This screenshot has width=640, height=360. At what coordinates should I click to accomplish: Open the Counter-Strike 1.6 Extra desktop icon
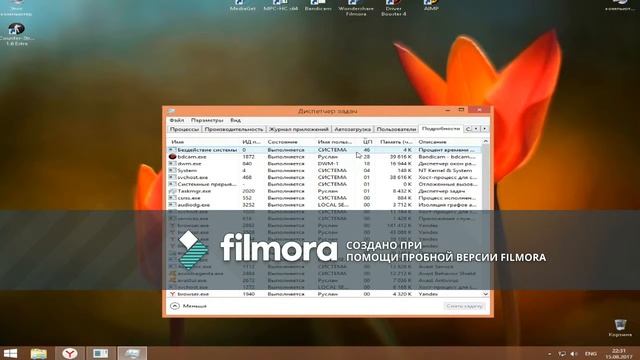point(17,34)
